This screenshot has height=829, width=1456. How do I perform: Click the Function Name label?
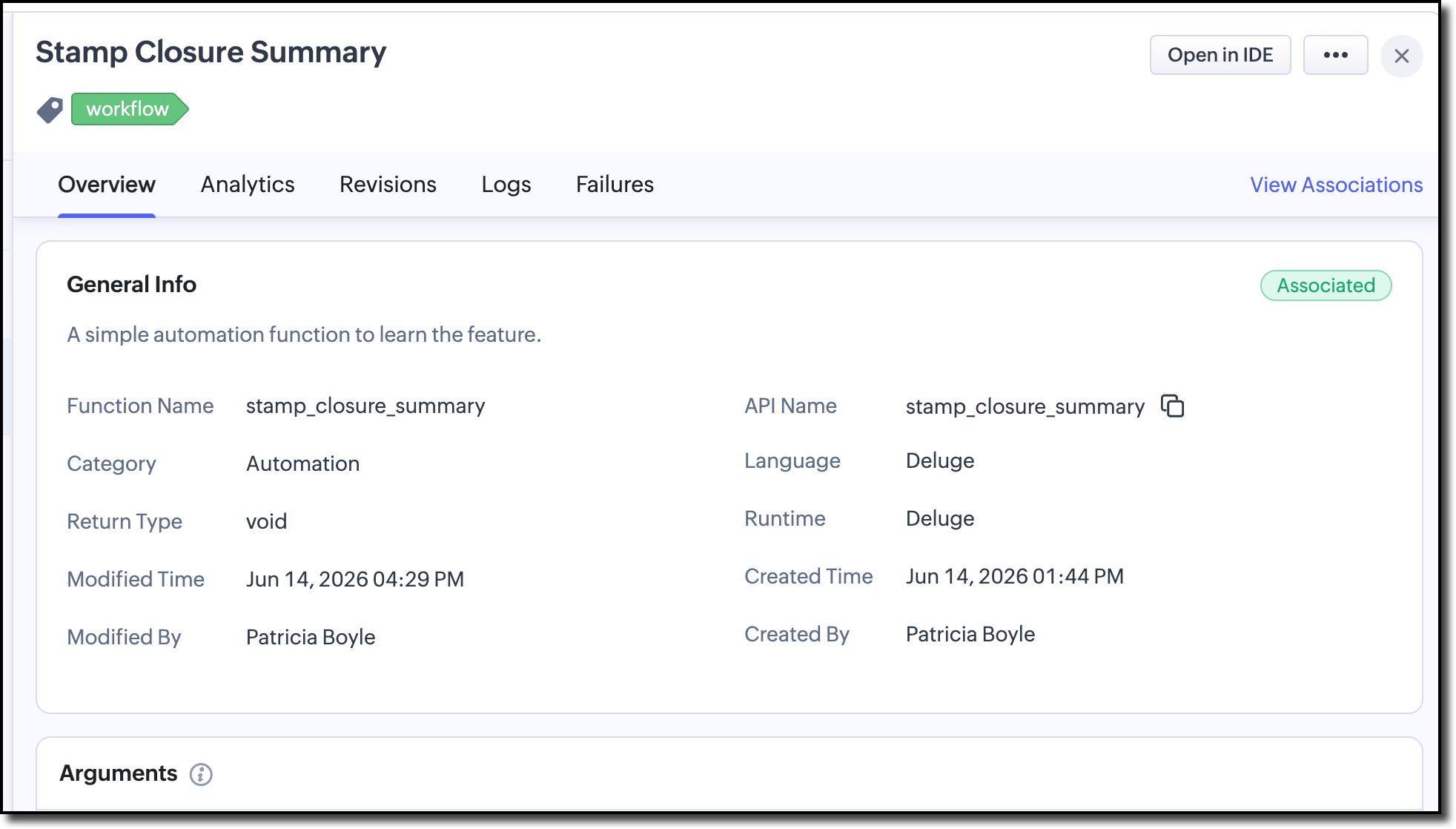140,406
